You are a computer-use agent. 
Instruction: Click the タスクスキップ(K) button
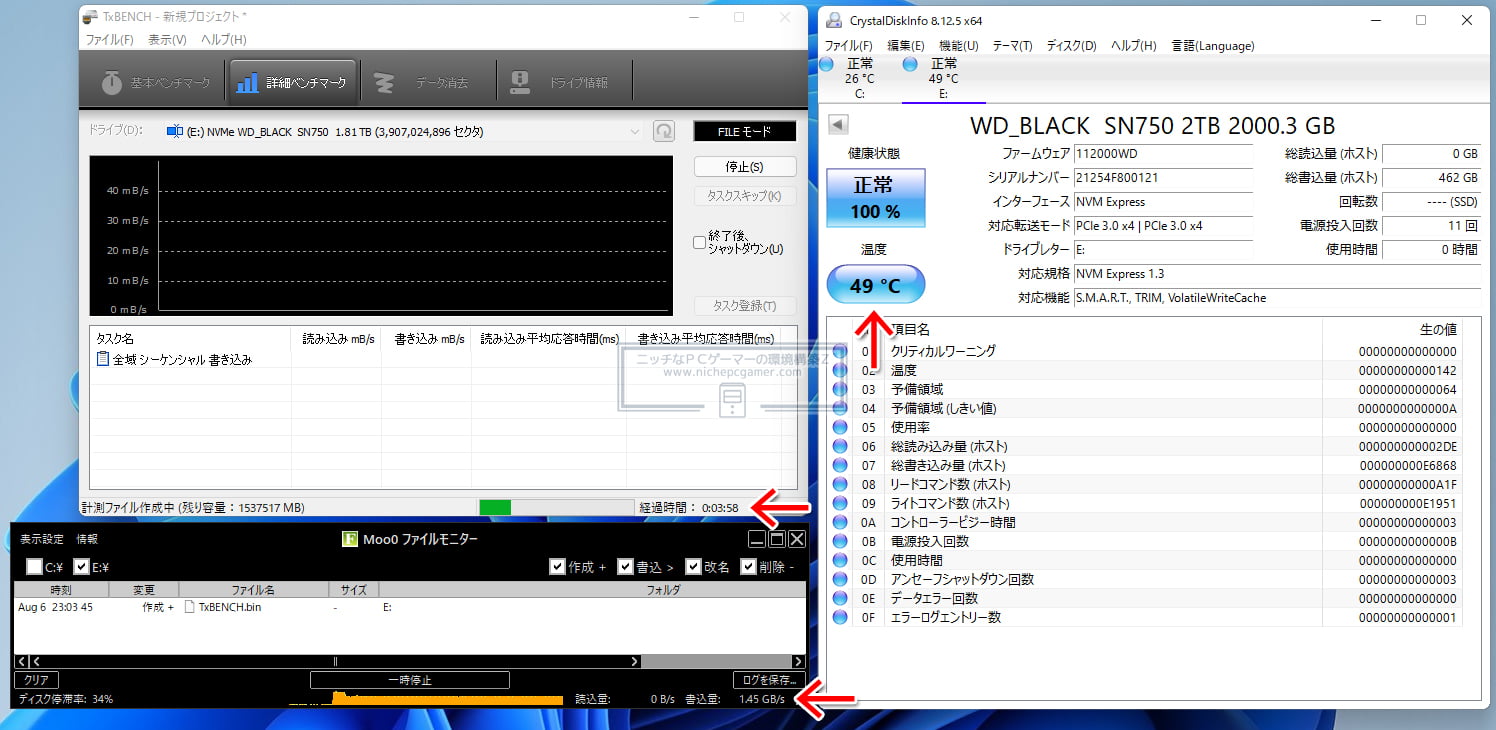[745, 195]
